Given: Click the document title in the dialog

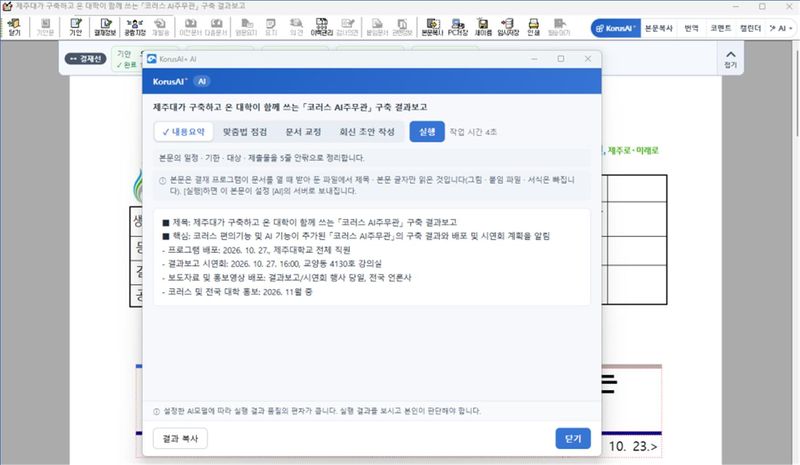Looking at the screenshot, I should [x=290, y=107].
